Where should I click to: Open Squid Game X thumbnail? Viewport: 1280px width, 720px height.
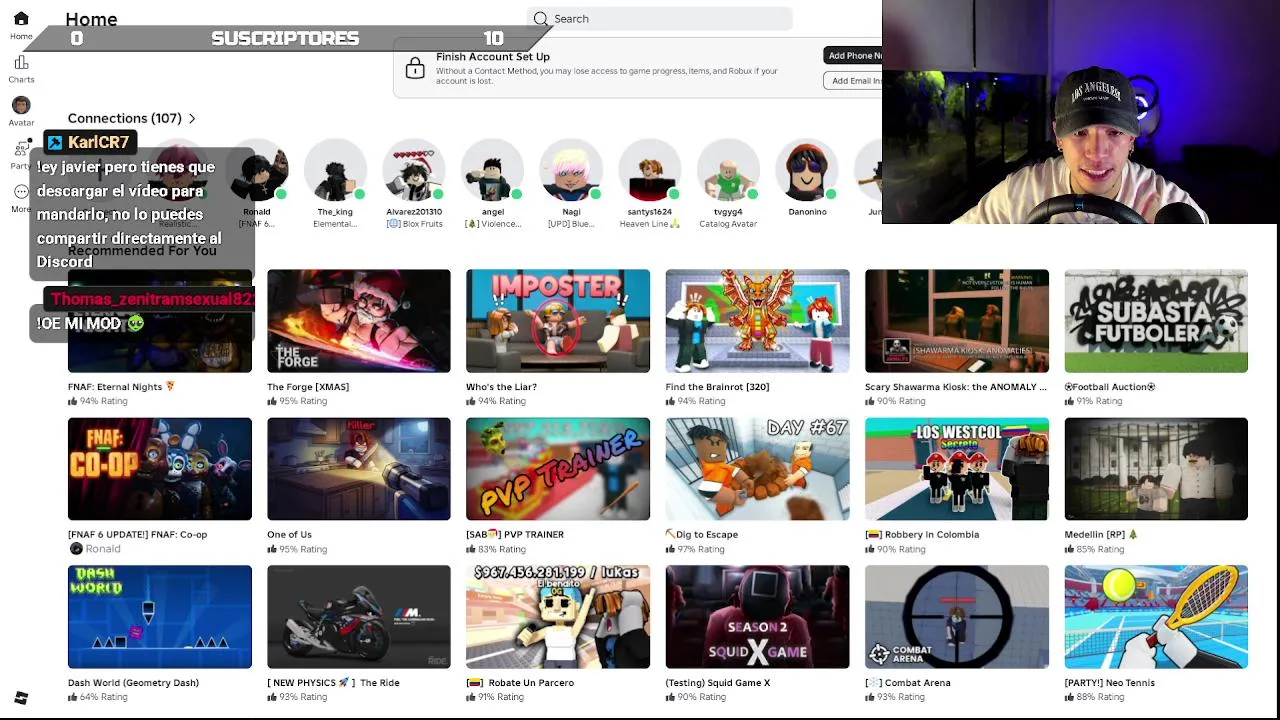[758, 617]
